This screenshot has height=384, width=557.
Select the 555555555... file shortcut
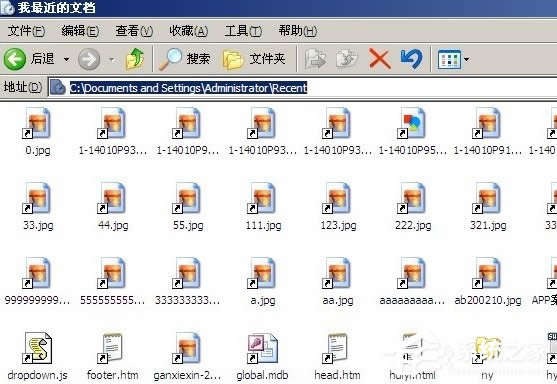(113, 282)
